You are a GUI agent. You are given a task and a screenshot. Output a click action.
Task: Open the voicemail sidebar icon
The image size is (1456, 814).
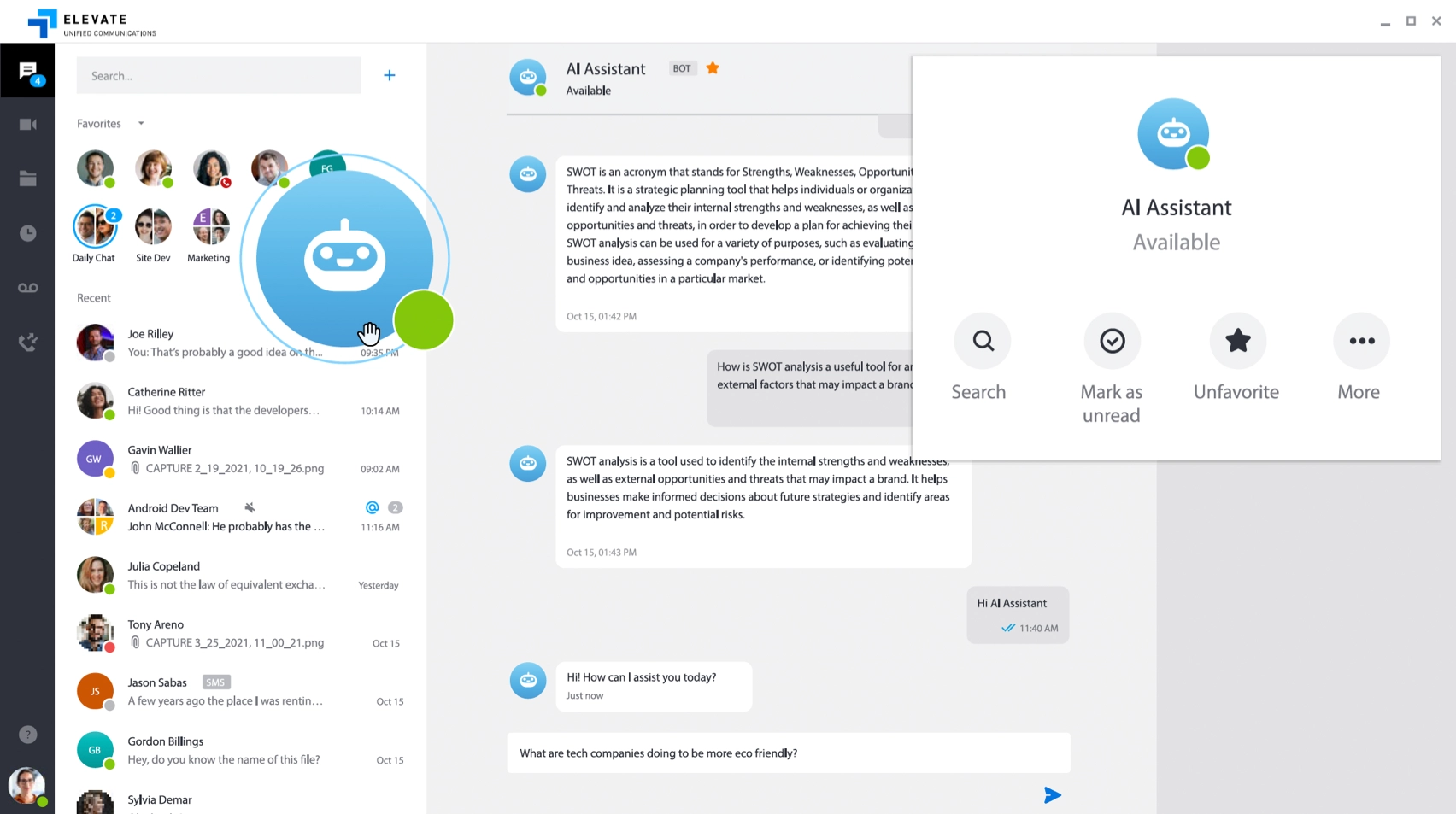pos(27,288)
